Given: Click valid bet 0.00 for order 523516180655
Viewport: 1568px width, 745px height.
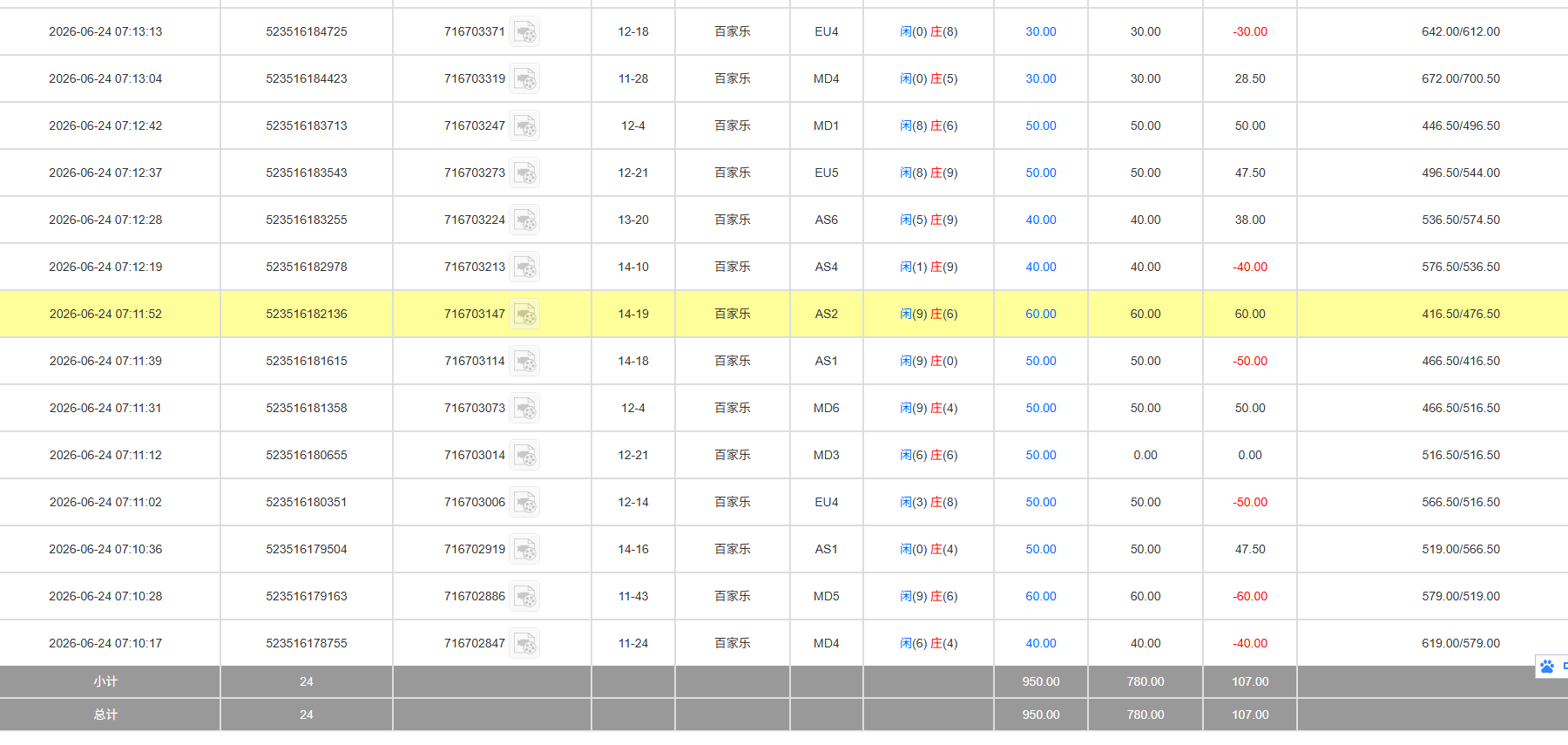Looking at the screenshot, I should (1146, 455).
